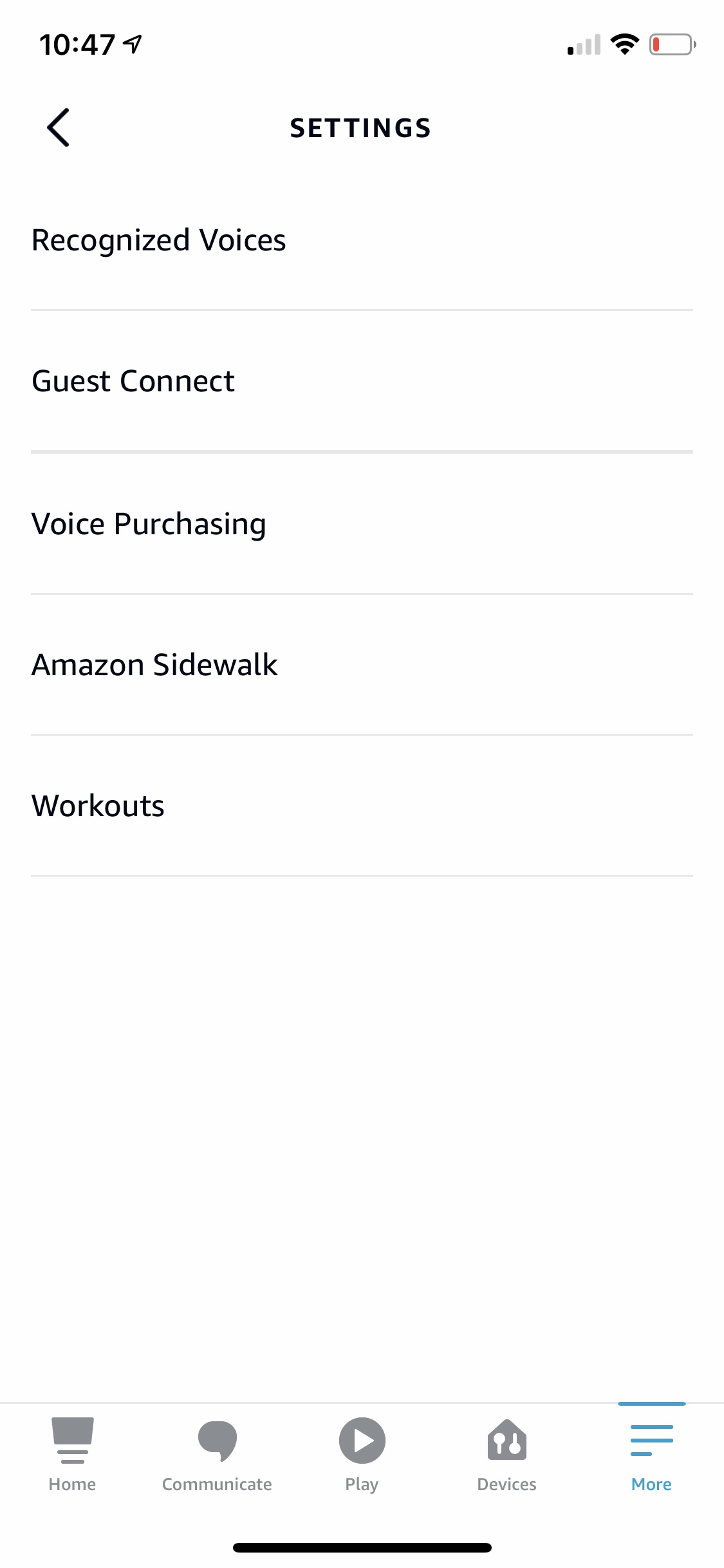Go to Workouts settings
724x1568 pixels.
point(98,806)
